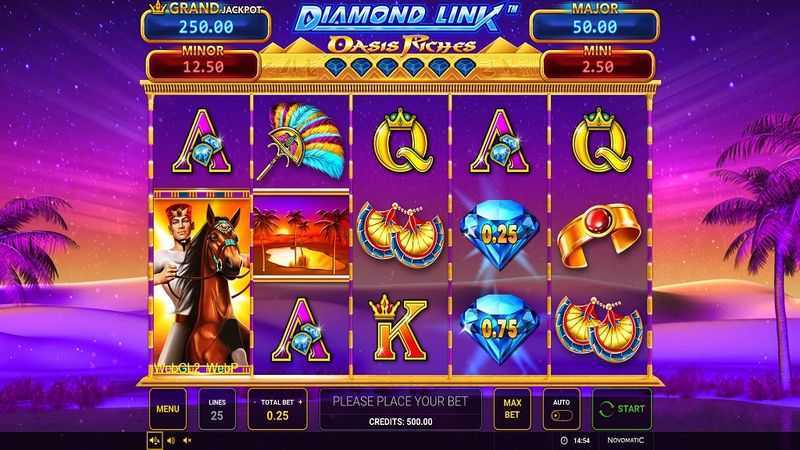The height and width of the screenshot is (450, 800).
Task: Start spinning with the START button
Action: point(622,409)
